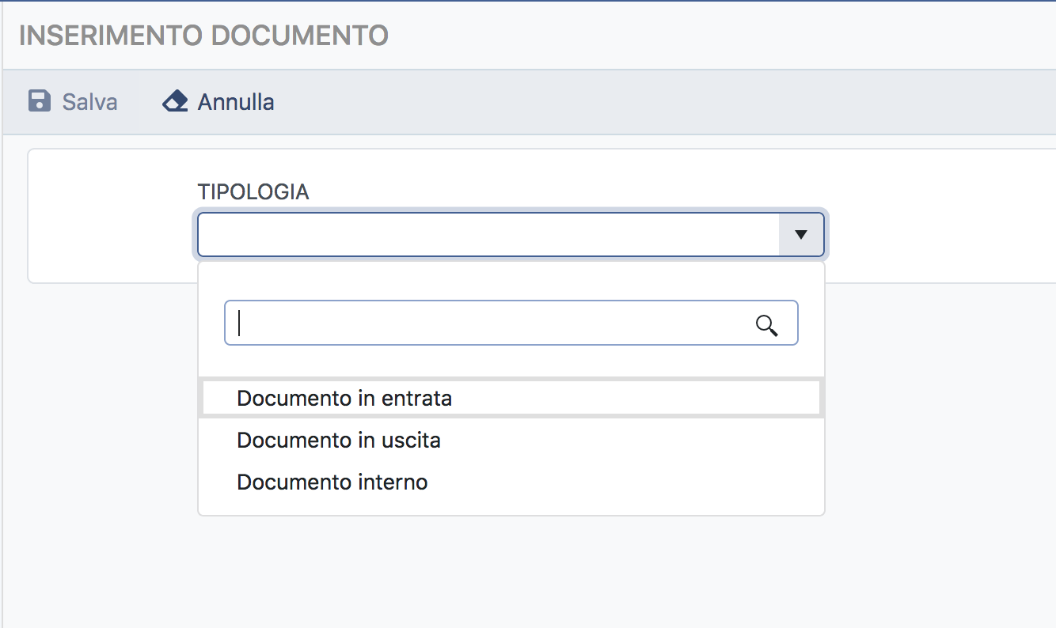
Task: Choose the 'Documento in uscita' option
Action: (511, 440)
